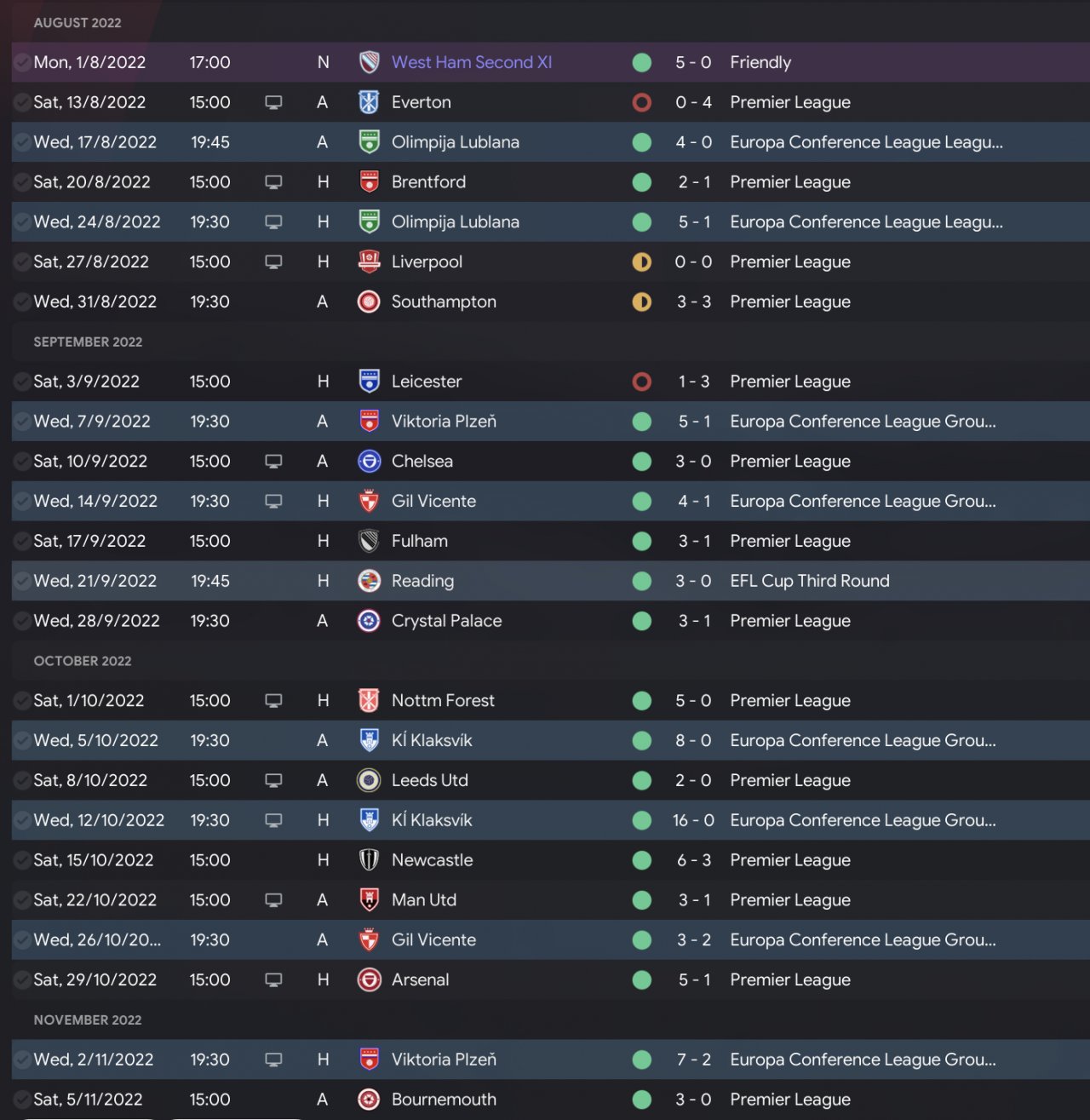1090x1120 pixels.
Task: Click the Liverpool club badge icon
Action: (369, 261)
